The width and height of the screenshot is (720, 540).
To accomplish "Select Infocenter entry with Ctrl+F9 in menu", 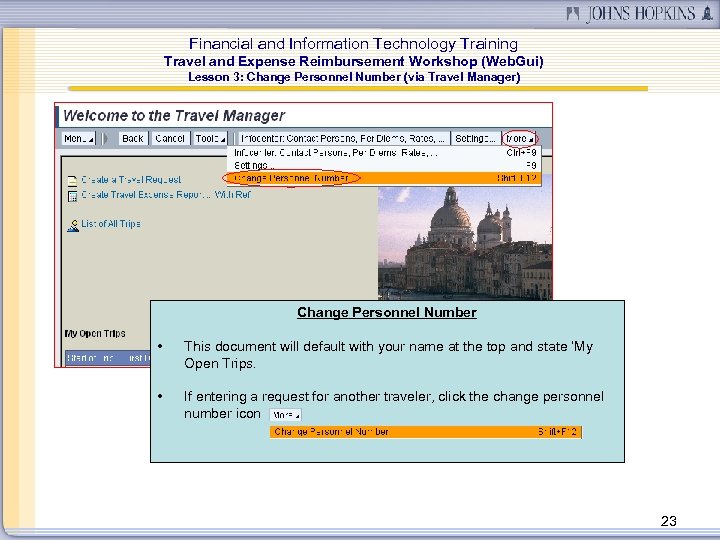I will 384,152.
